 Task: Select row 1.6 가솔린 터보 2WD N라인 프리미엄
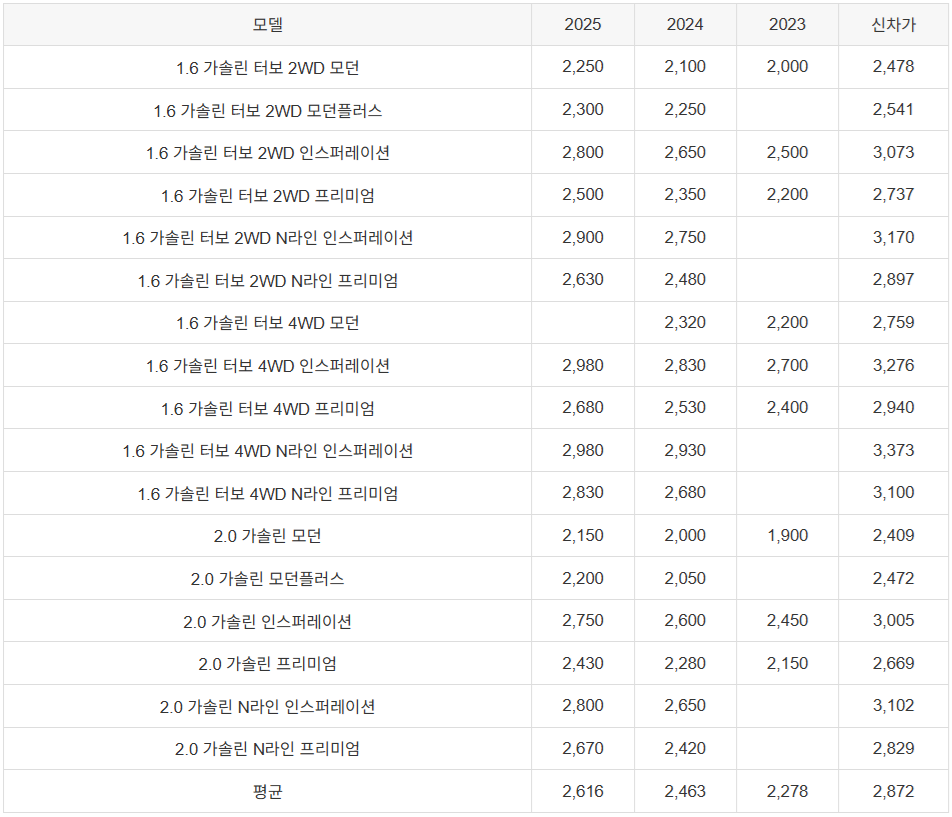[x=476, y=280]
